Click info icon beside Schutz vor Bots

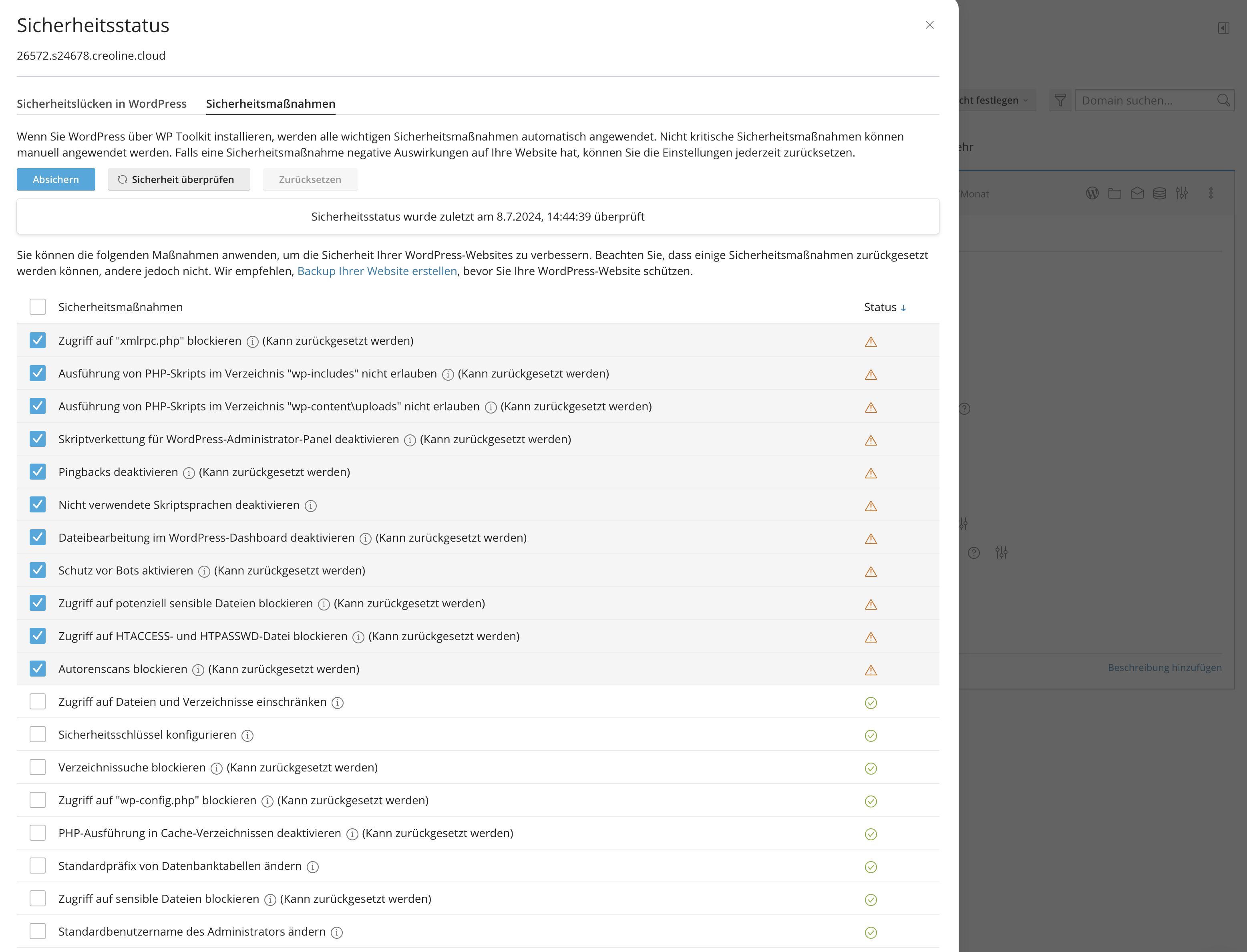pyautogui.click(x=204, y=572)
